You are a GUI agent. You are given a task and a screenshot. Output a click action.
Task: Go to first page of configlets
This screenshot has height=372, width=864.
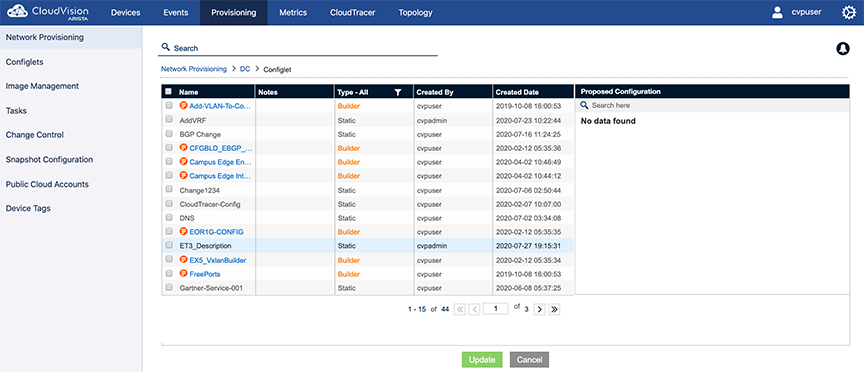pyautogui.click(x=460, y=309)
